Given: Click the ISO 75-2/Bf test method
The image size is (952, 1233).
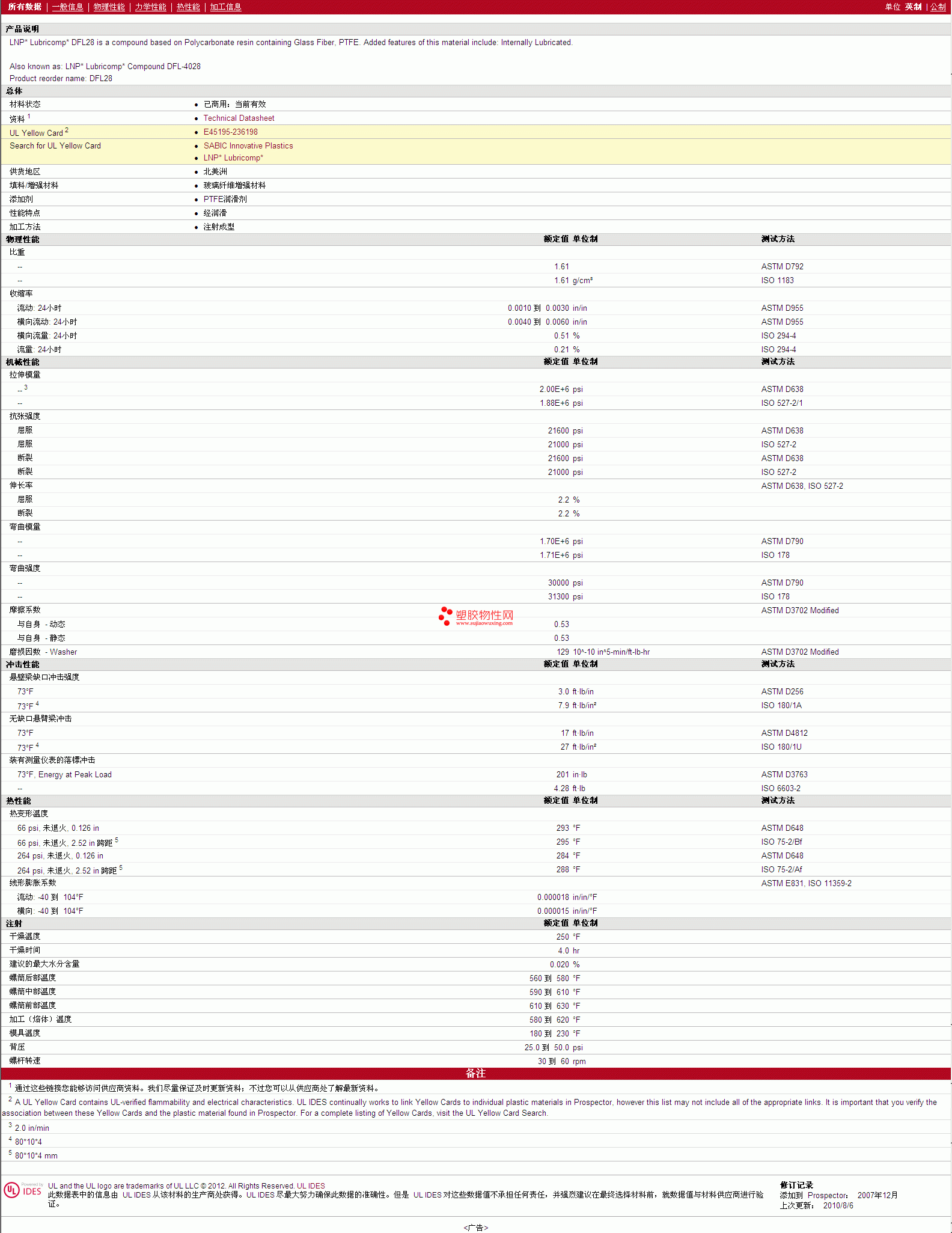Looking at the screenshot, I should click(x=781, y=842).
